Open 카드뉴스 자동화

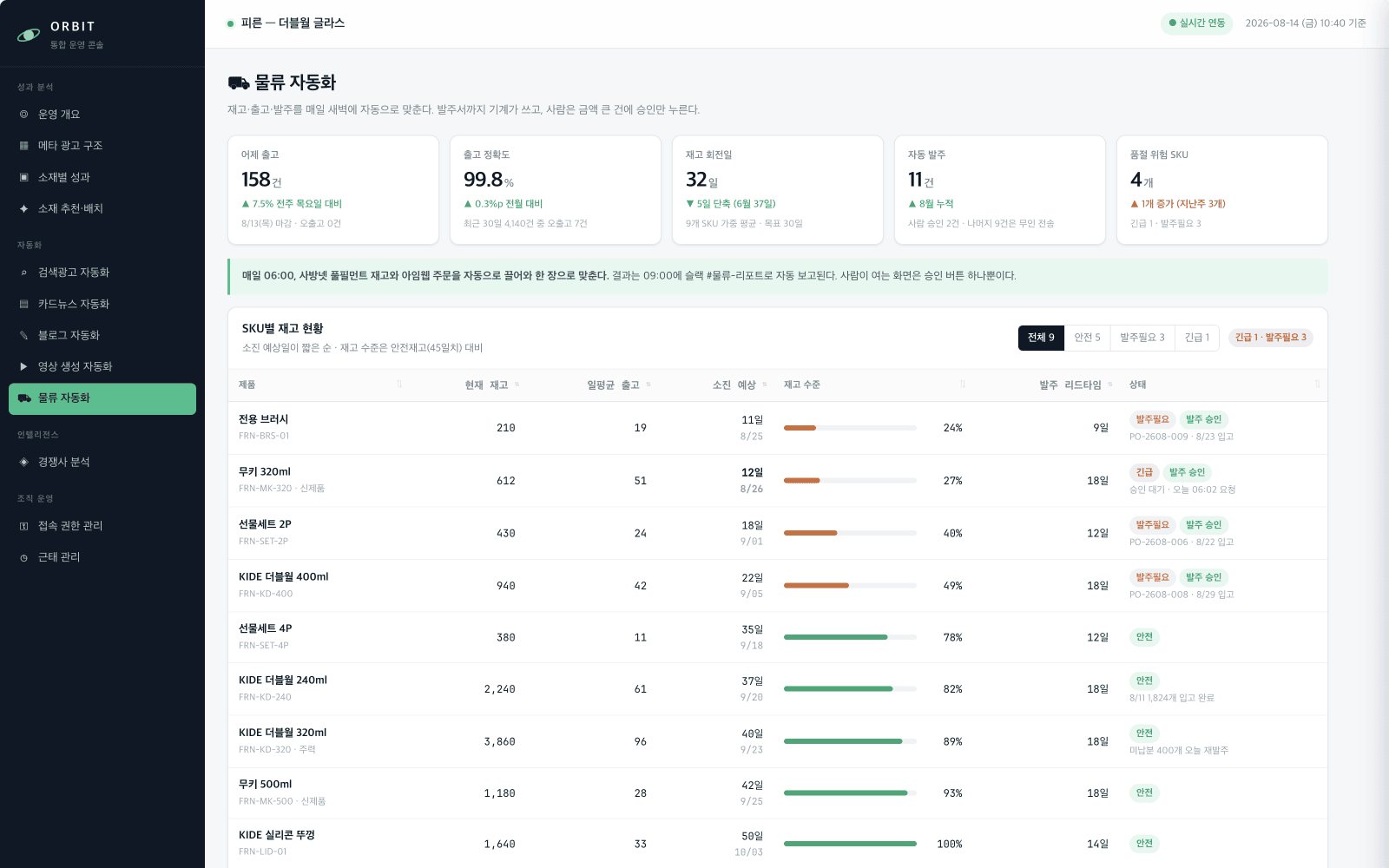coord(102,304)
